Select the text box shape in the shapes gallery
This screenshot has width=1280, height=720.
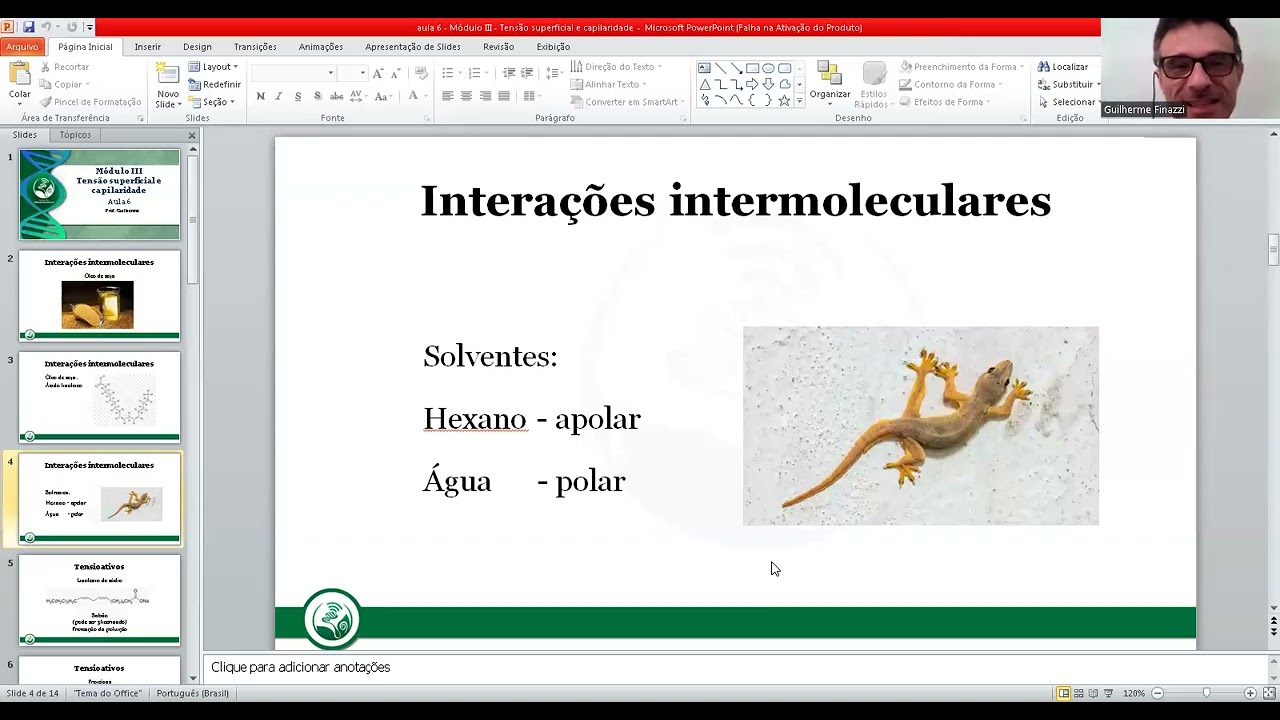pos(704,68)
